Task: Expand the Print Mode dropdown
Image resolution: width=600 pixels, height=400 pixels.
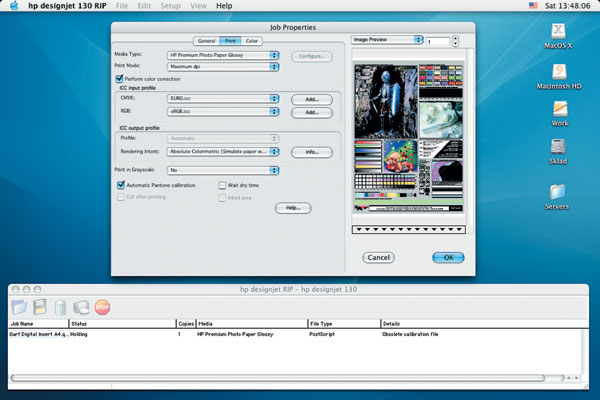Action: [222, 67]
